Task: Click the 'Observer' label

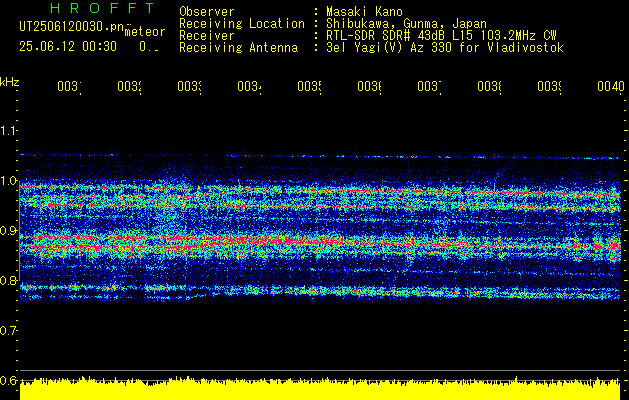Action: [207, 11]
